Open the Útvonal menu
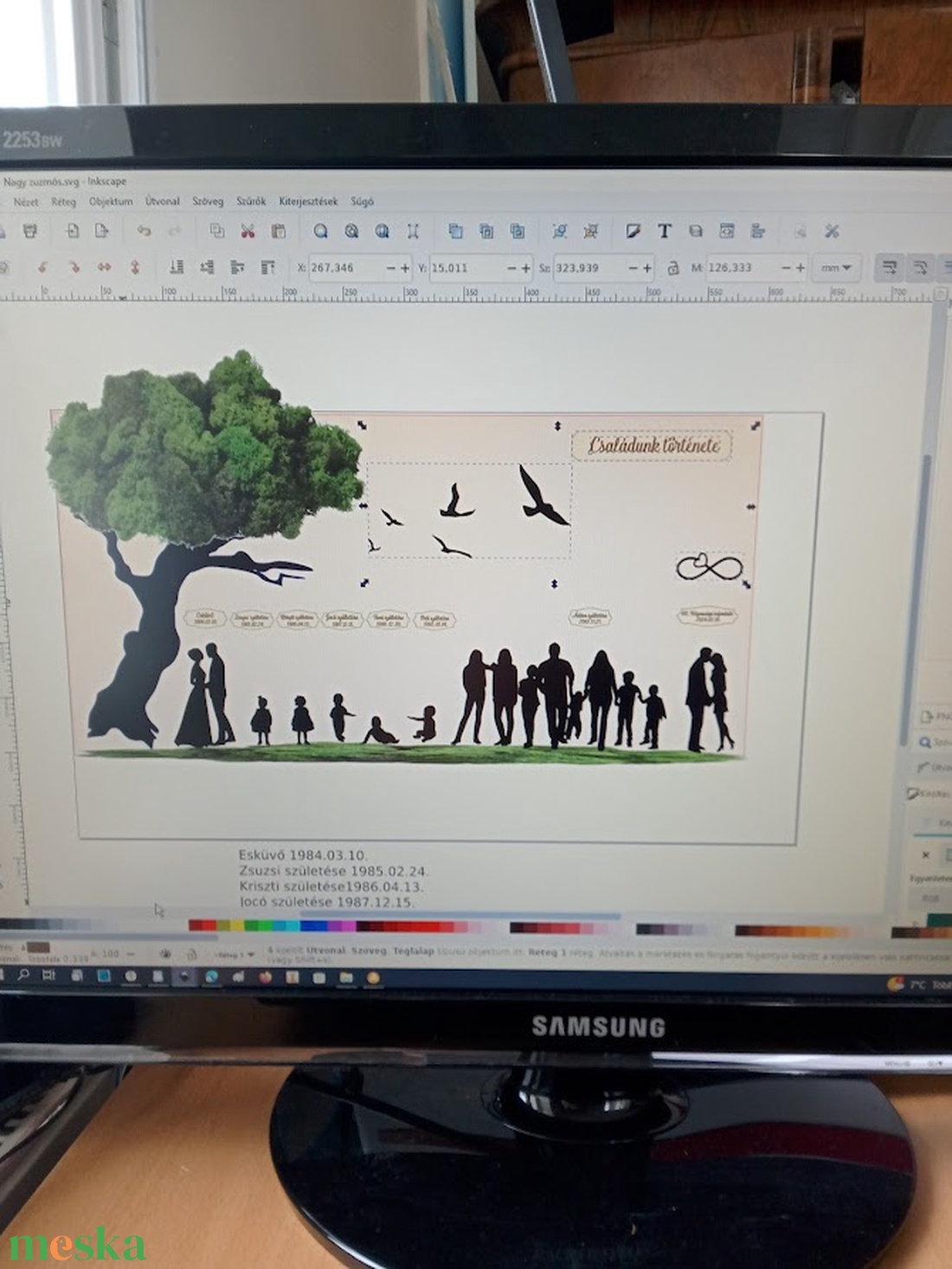 (162, 202)
